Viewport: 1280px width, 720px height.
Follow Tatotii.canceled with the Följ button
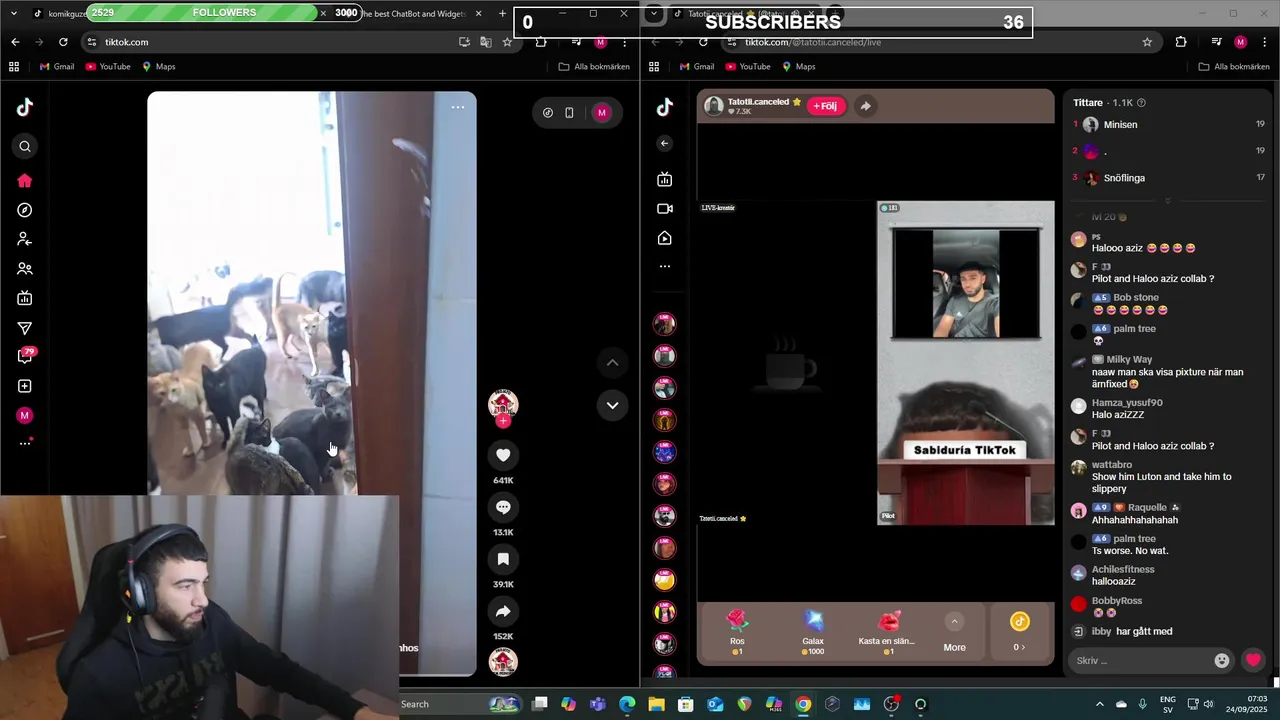pyautogui.click(x=826, y=106)
